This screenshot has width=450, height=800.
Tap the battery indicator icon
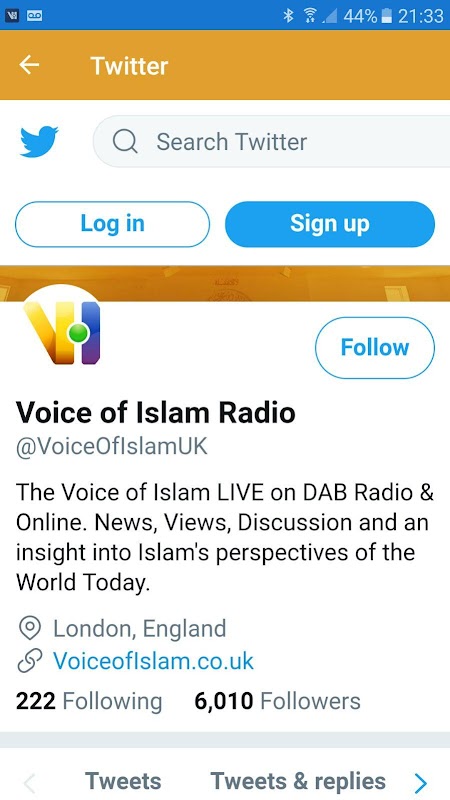coord(387,15)
